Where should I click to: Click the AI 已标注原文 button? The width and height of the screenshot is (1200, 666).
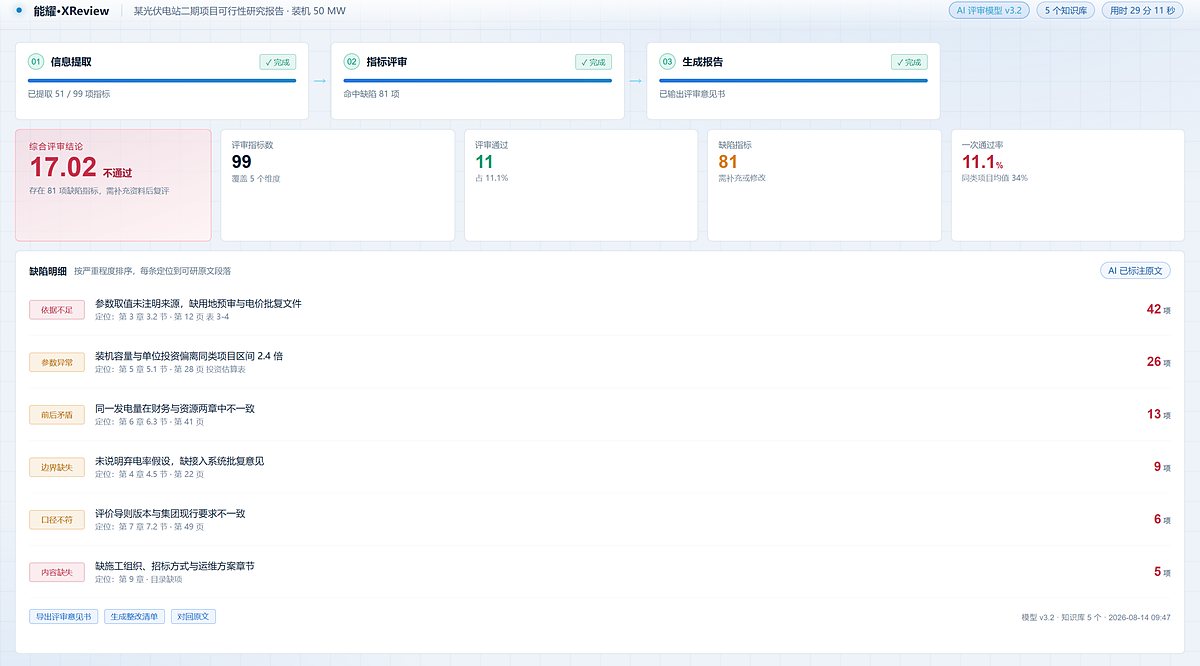point(1135,271)
